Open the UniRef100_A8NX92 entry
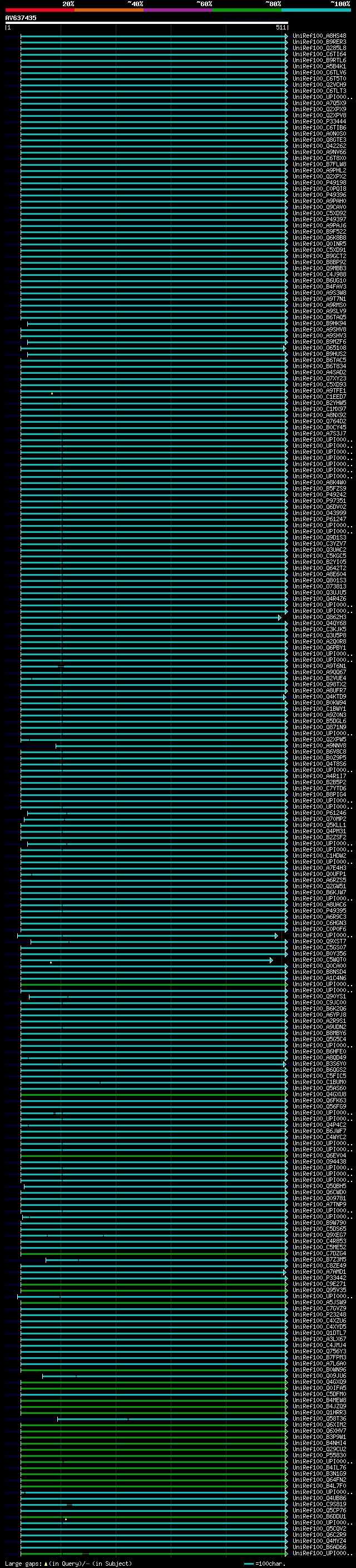Screen dimensions: 356x1568 319,415
